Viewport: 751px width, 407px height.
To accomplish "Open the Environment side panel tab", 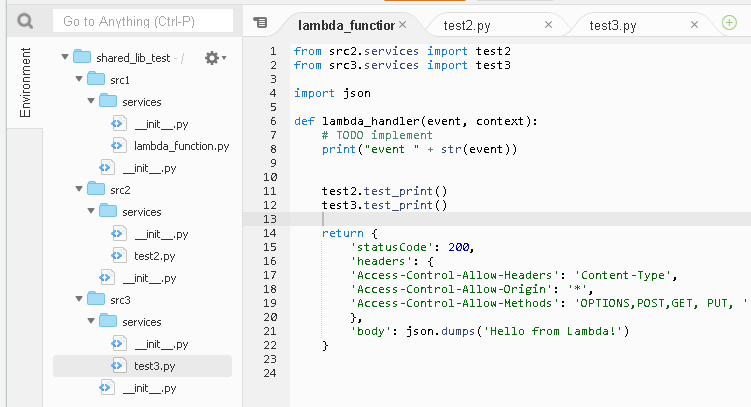I will 25,82.
